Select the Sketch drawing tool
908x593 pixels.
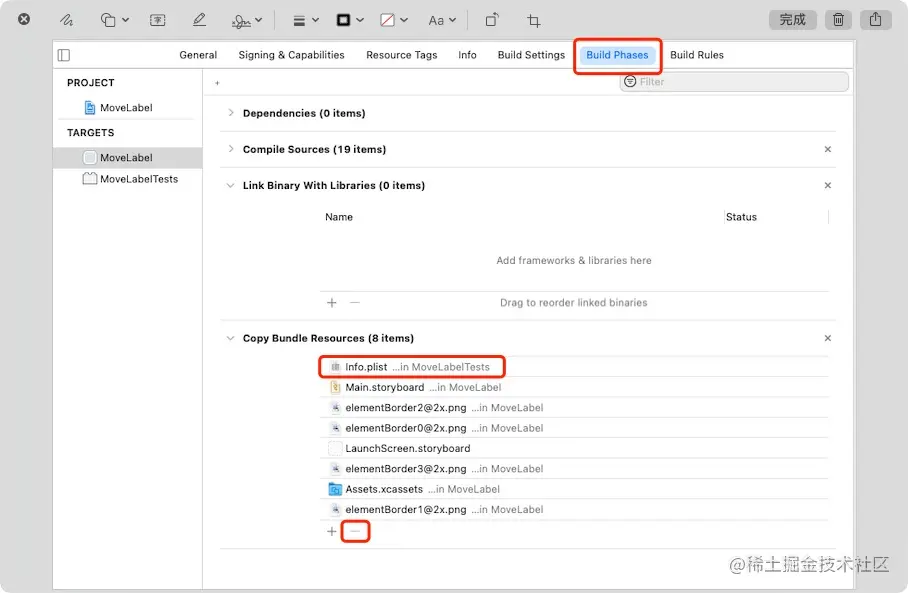pos(67,20)
